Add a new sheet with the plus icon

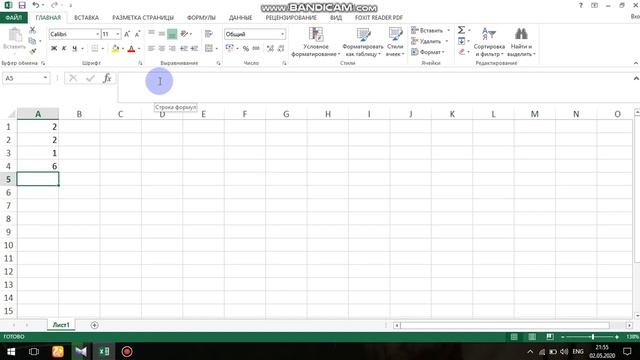point(94,325)
